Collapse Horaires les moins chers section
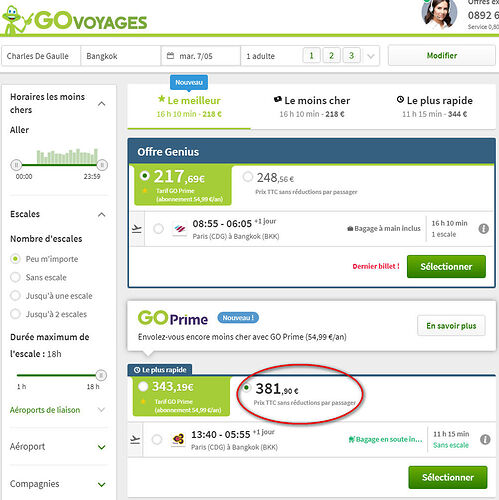Viewport: 499px width, 500px height. (102, 104)
